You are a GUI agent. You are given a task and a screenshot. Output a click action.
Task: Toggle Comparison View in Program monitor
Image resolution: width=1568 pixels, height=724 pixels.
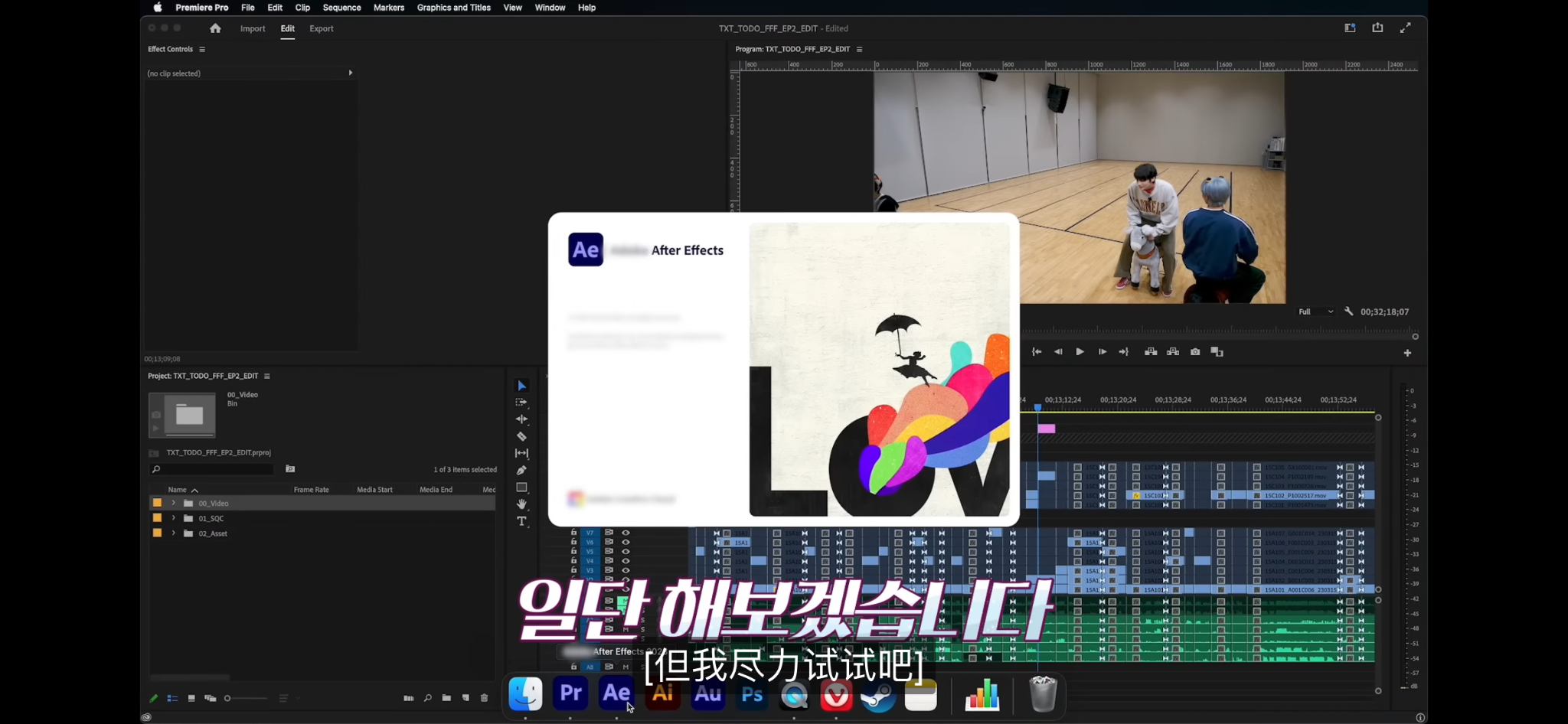click(x=1217, y=352)
